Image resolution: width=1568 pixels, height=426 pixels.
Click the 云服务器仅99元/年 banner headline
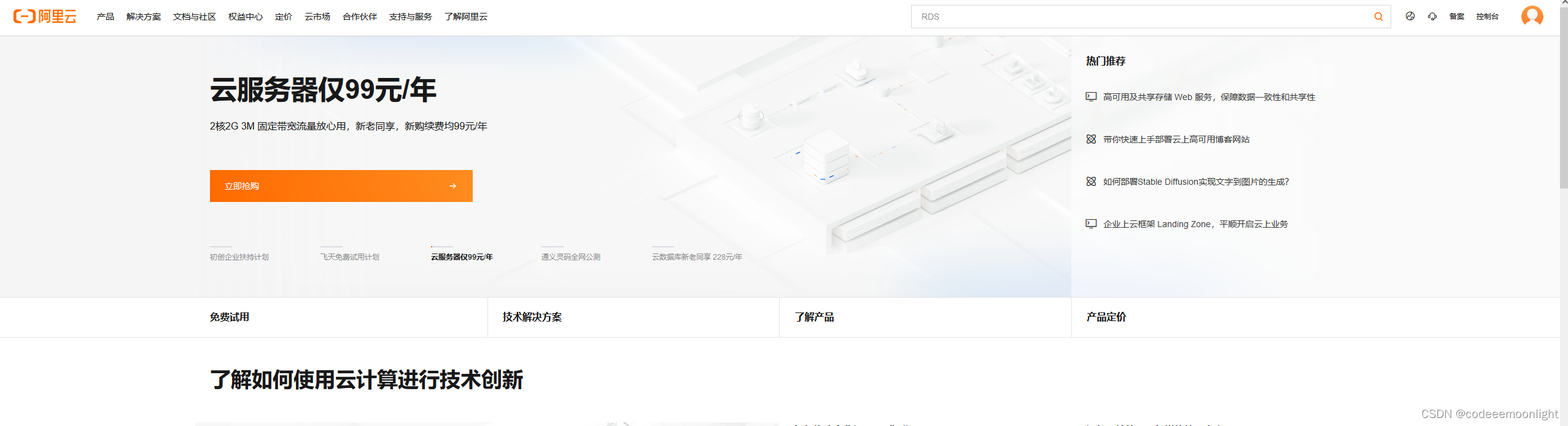[x=323, y=90]
